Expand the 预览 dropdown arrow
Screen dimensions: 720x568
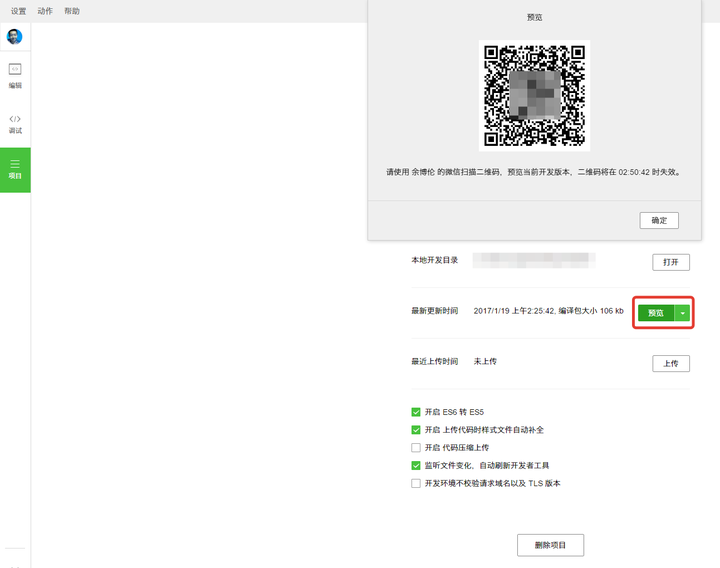(682, 313)
